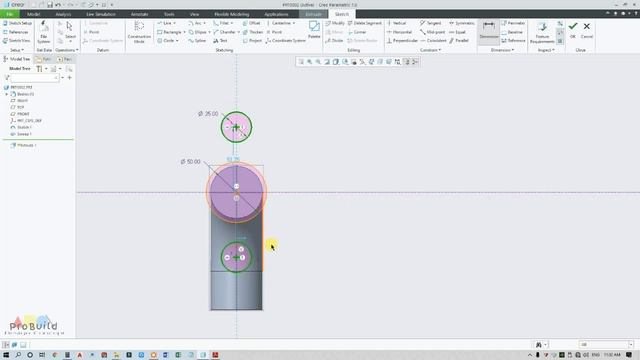Screen dimensions: 640x360
Task: Open Feature Requirements
Action: [542, 32]
